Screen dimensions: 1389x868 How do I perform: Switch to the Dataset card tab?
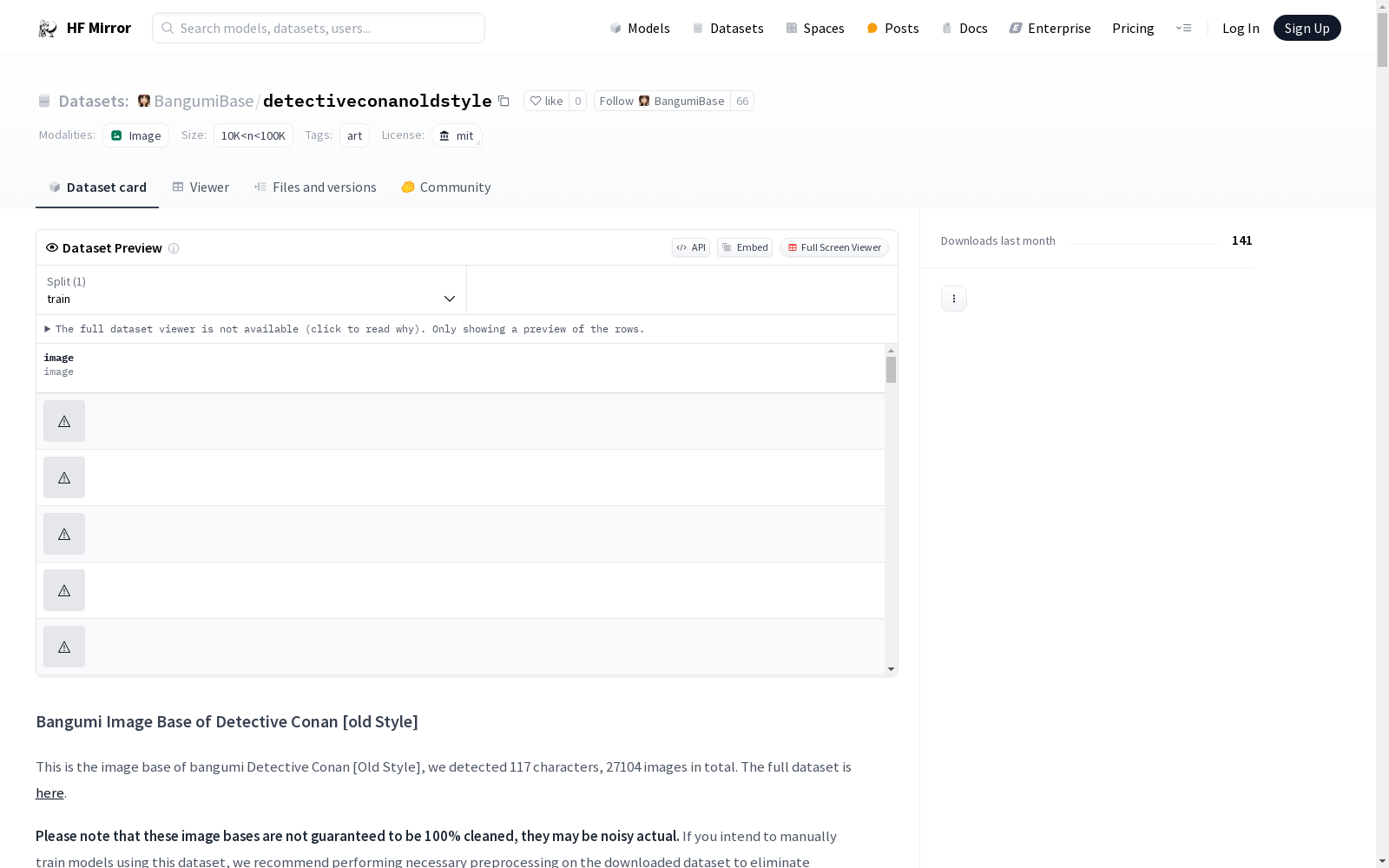click(97, 187)
